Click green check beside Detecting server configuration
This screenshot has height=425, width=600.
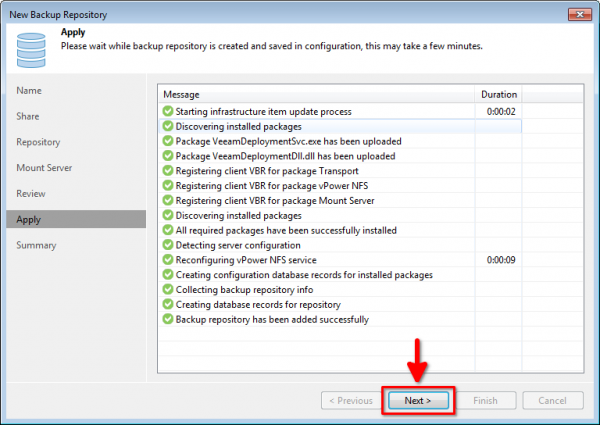(x=167, y=245)
